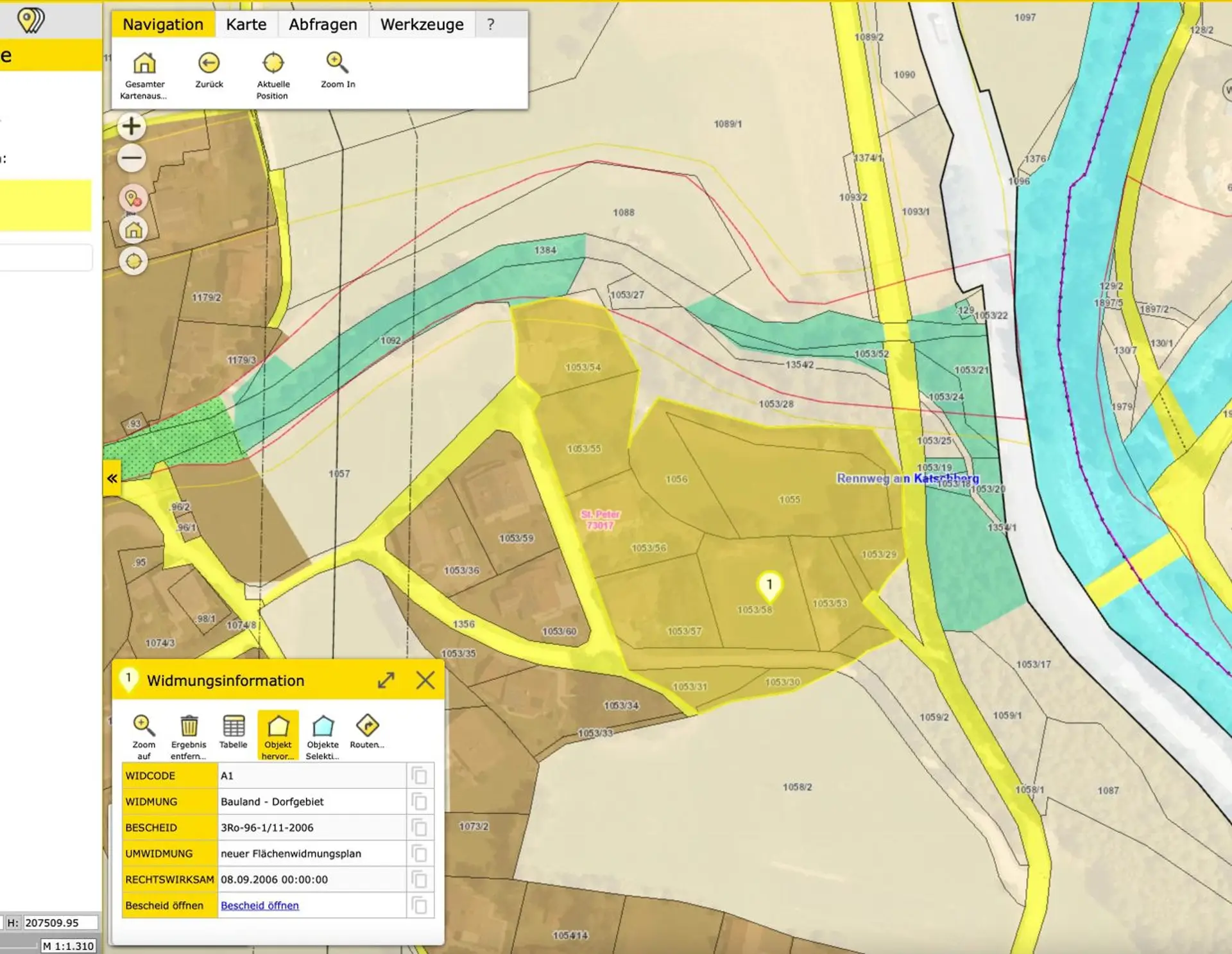Click the Gesamter Kartenausschnitt home icon
The width and height of the screenshot is (1232, 954).
pyautogui.click(x=144, y=64)
